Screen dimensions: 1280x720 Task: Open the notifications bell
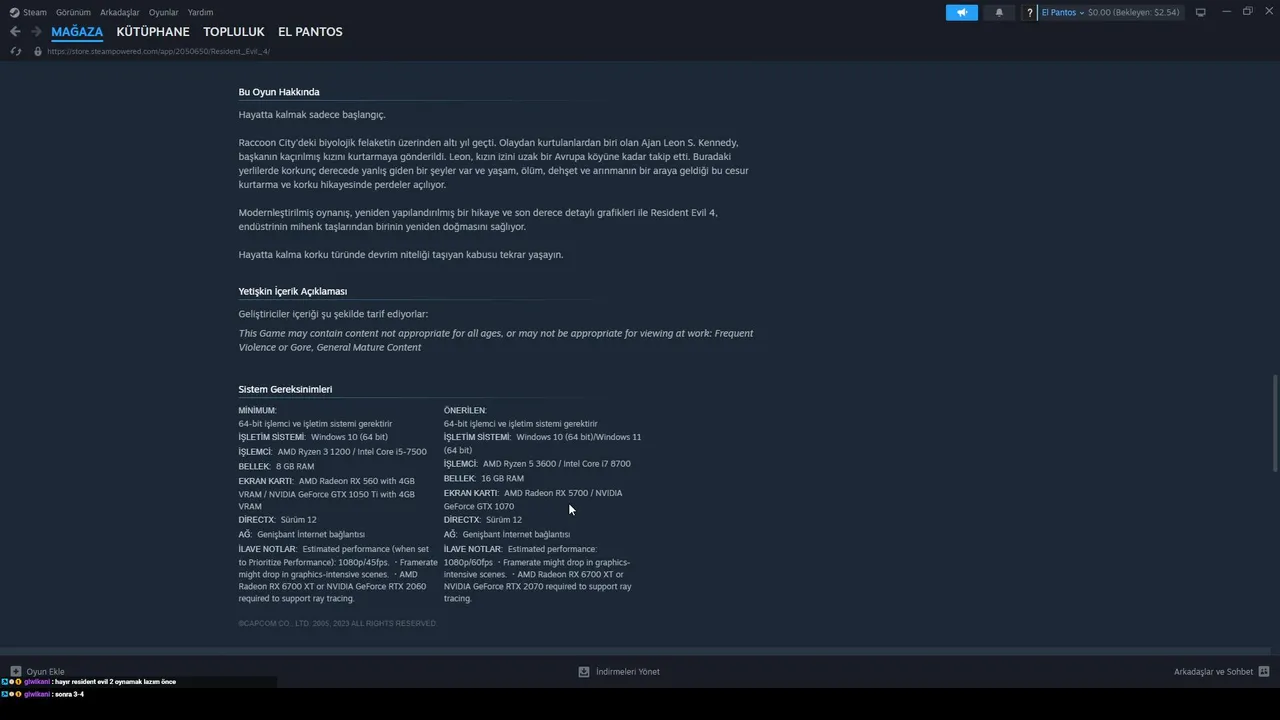(999, 12)
